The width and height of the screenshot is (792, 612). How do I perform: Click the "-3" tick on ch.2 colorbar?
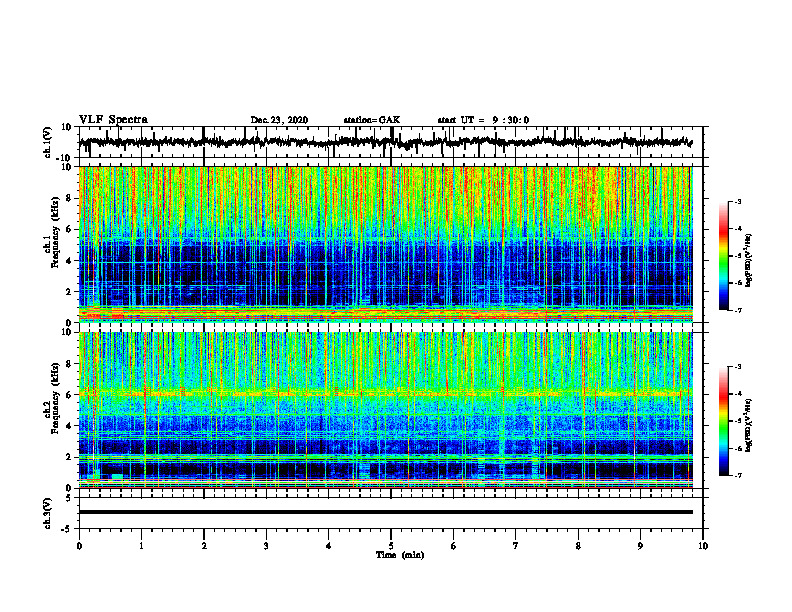pos(737,367)
